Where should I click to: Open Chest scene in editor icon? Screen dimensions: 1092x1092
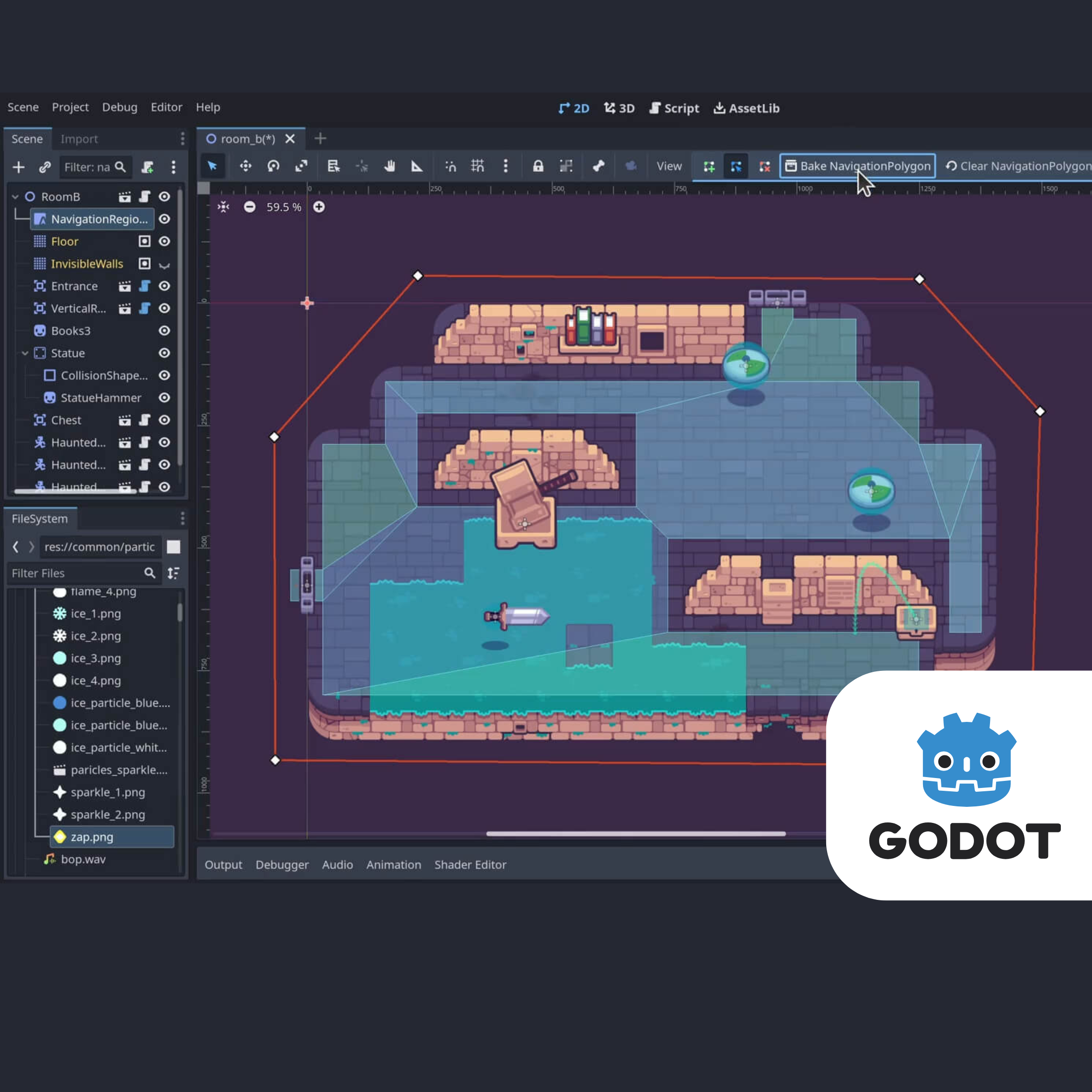[125, 420]
